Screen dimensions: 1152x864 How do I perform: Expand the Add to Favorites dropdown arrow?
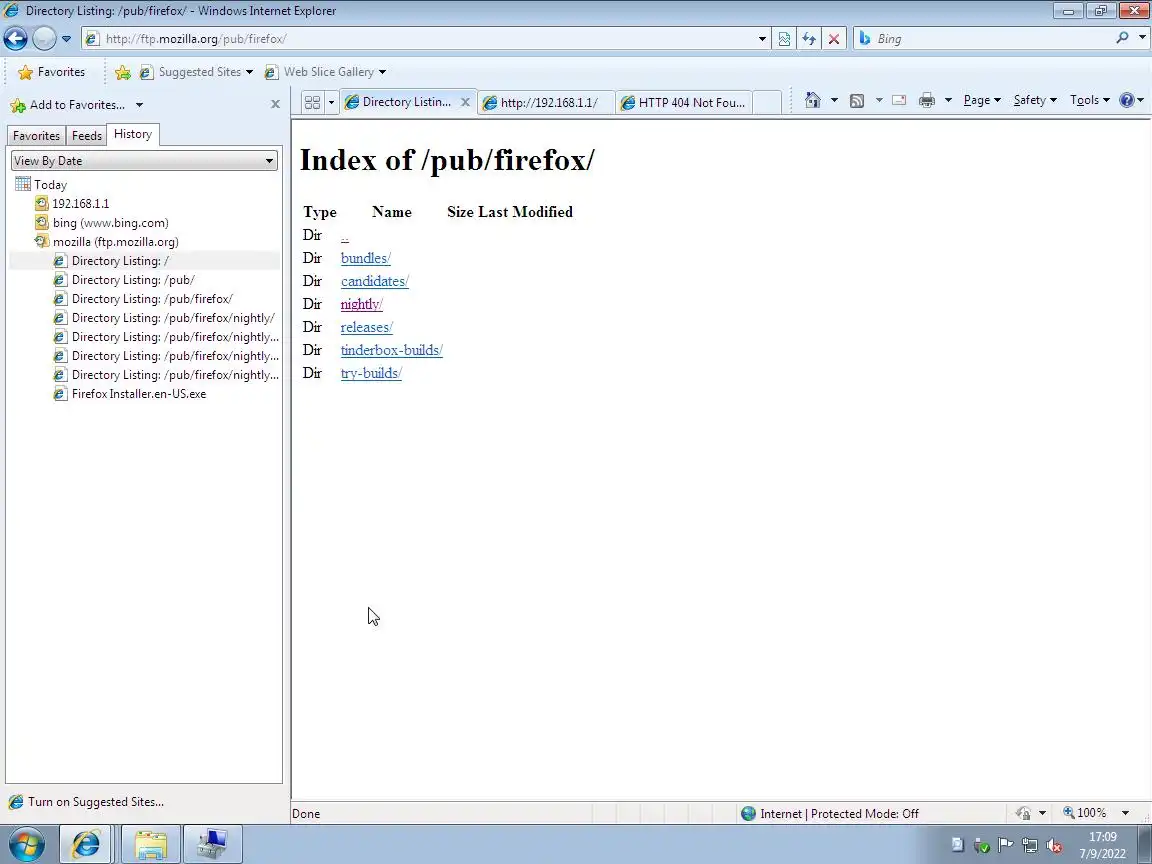click(139, 105)
